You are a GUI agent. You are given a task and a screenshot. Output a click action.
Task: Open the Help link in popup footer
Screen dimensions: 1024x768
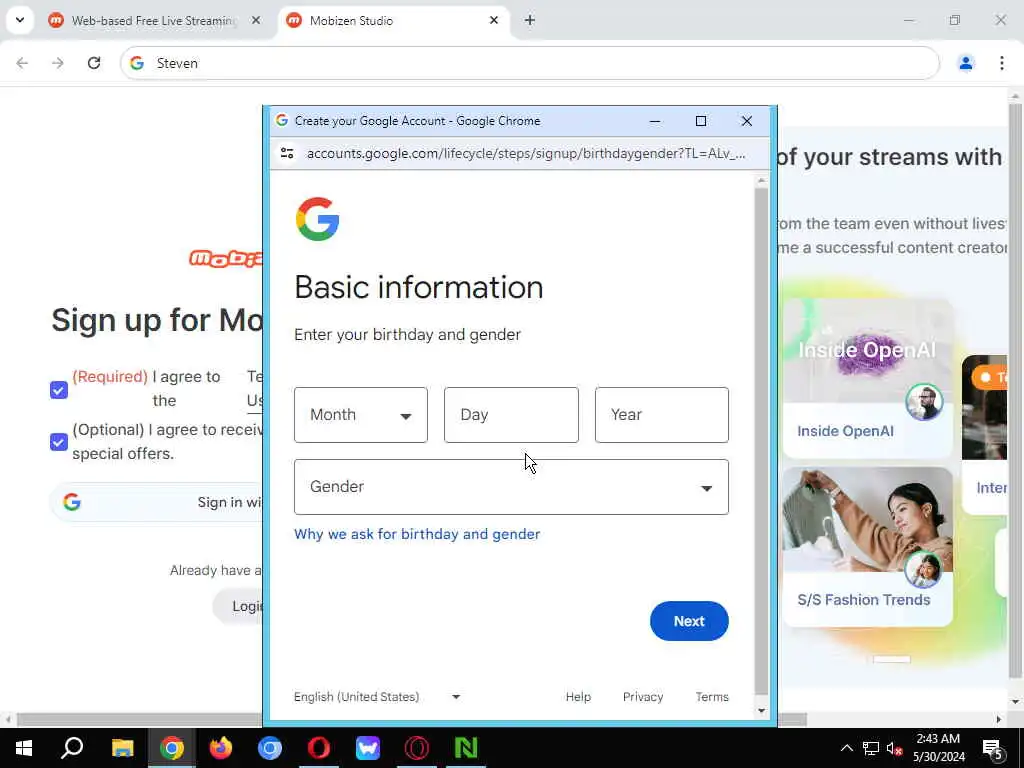coord(578,697)
